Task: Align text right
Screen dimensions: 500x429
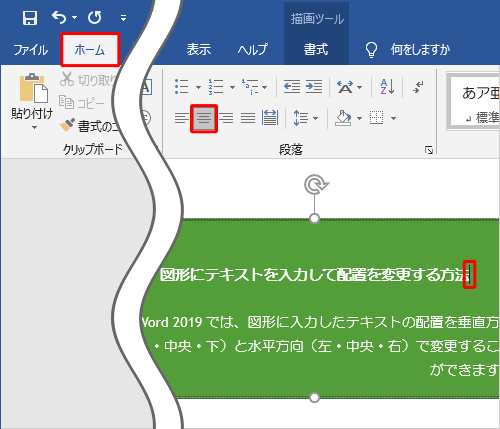Action: [x=226, y=118]
